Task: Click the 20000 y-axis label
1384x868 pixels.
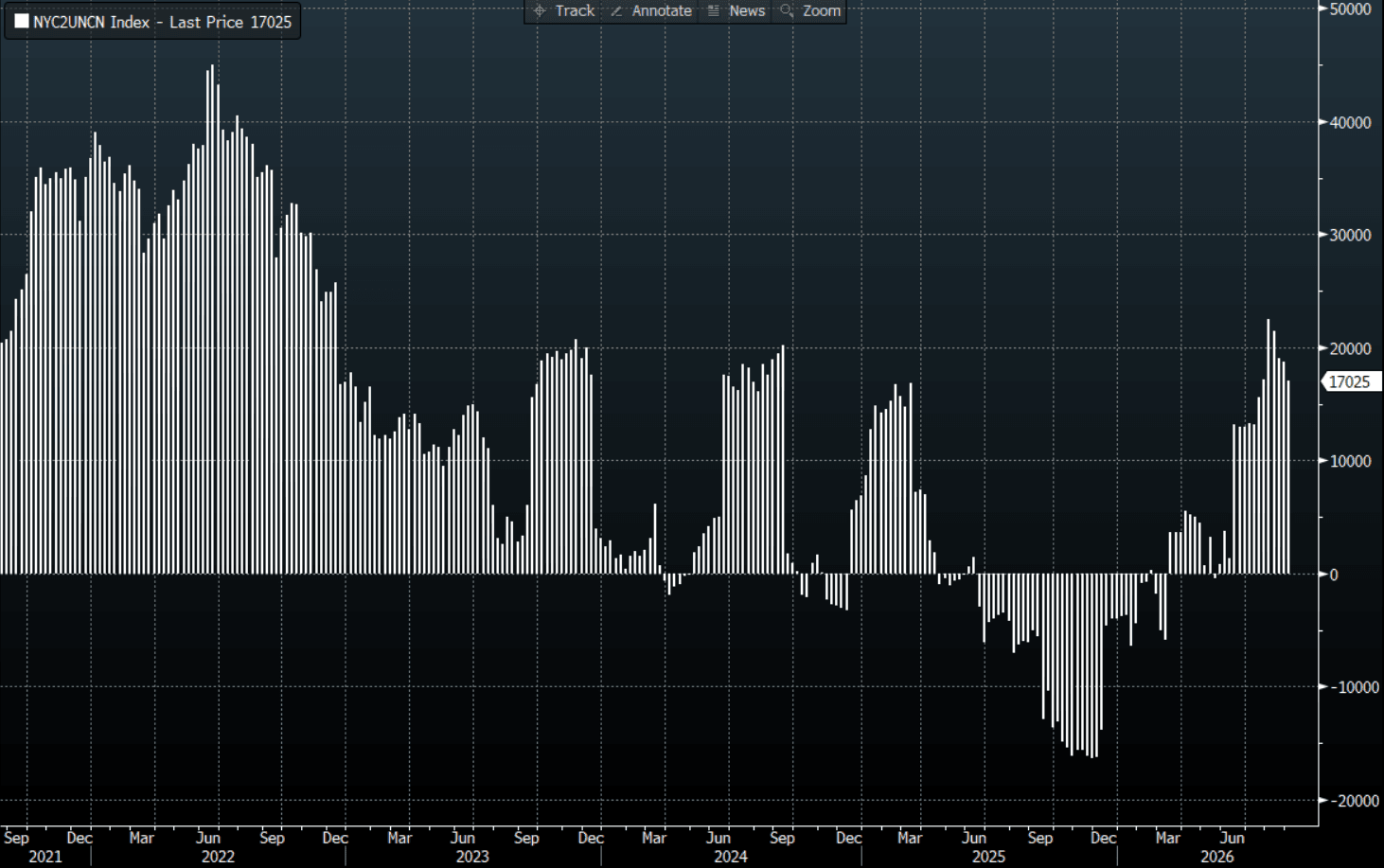Action: (x=1350, y=348)
